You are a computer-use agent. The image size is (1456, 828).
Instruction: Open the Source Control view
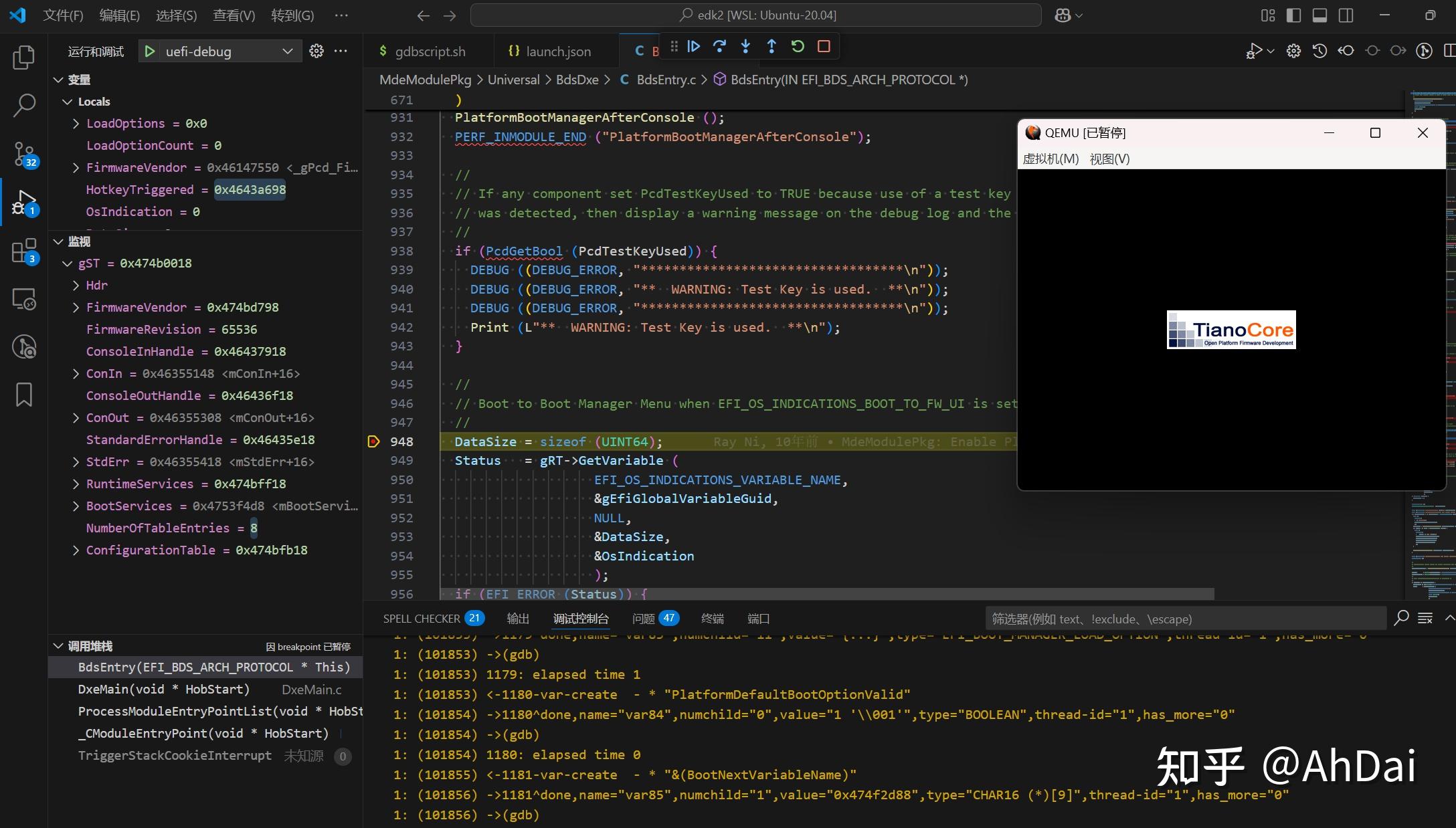click(24, 154)
